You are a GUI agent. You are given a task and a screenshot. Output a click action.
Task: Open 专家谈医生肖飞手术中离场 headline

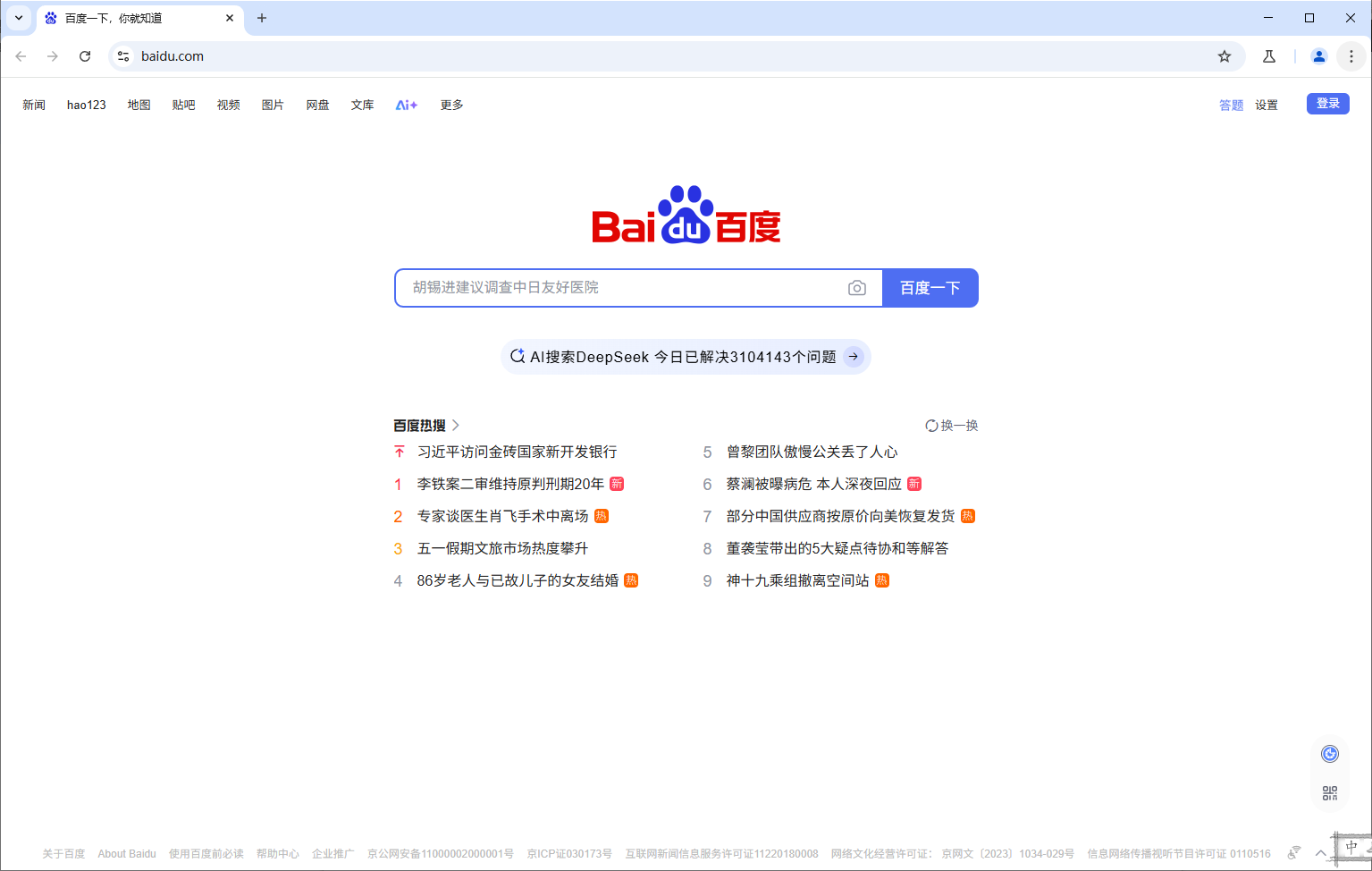coord(502,516)
